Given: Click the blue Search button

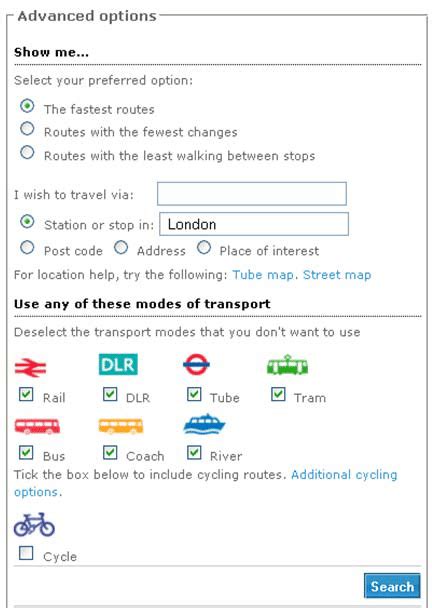Looking at the screenshot, I should point(392,586).
